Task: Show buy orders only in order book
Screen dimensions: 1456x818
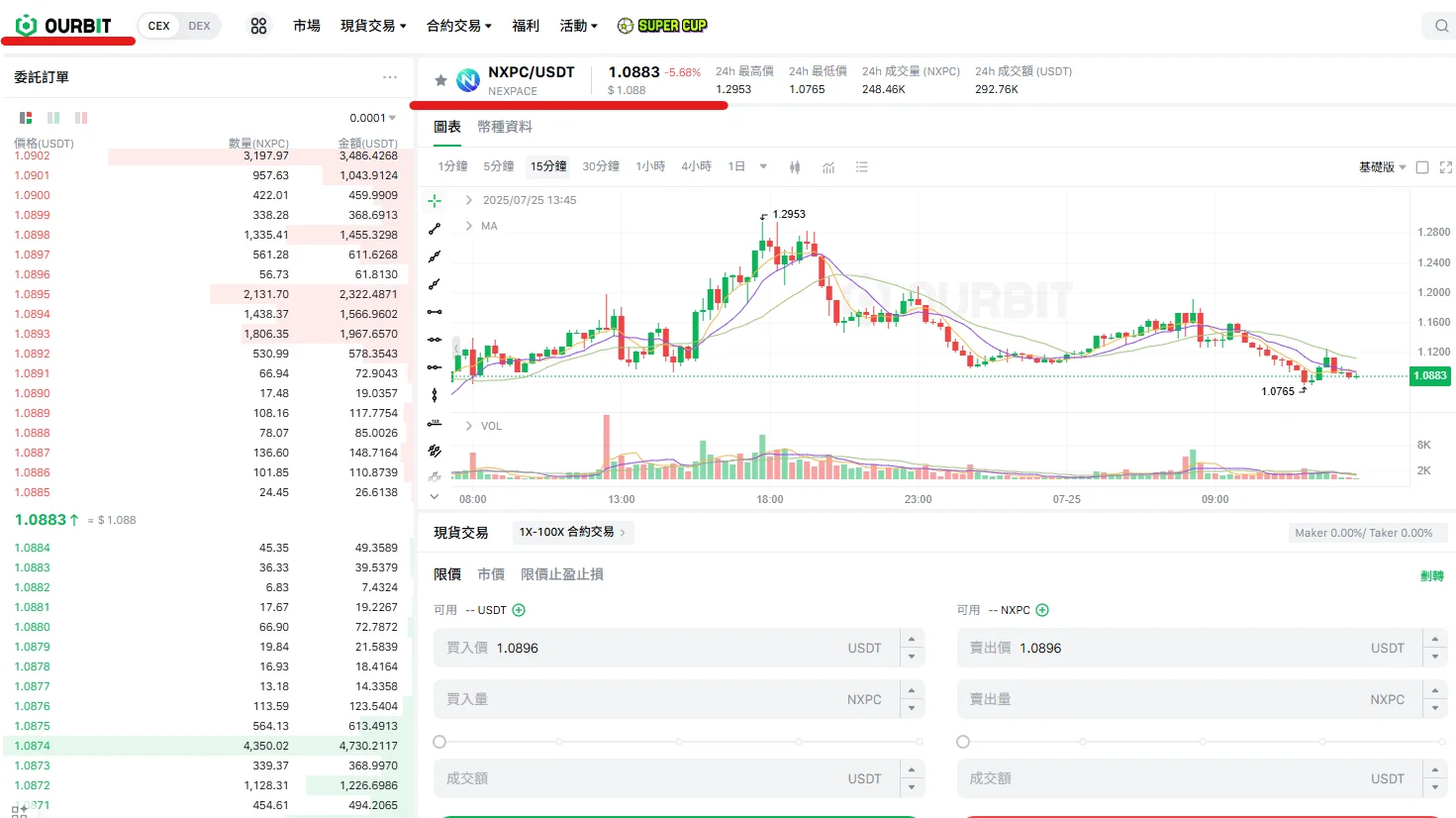Action: (53, 118)
